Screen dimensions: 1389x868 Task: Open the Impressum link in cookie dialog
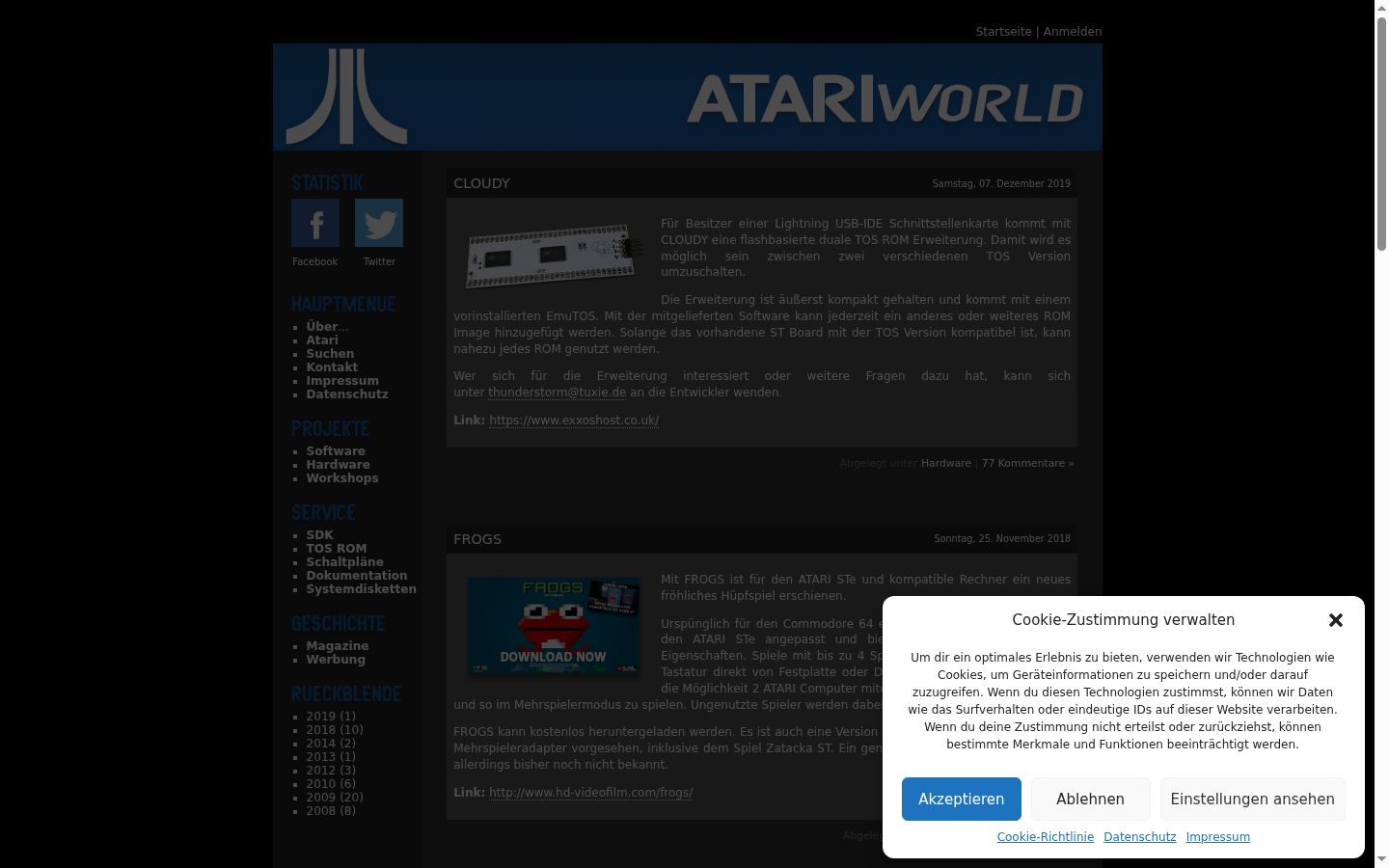tap(1218, 837)
